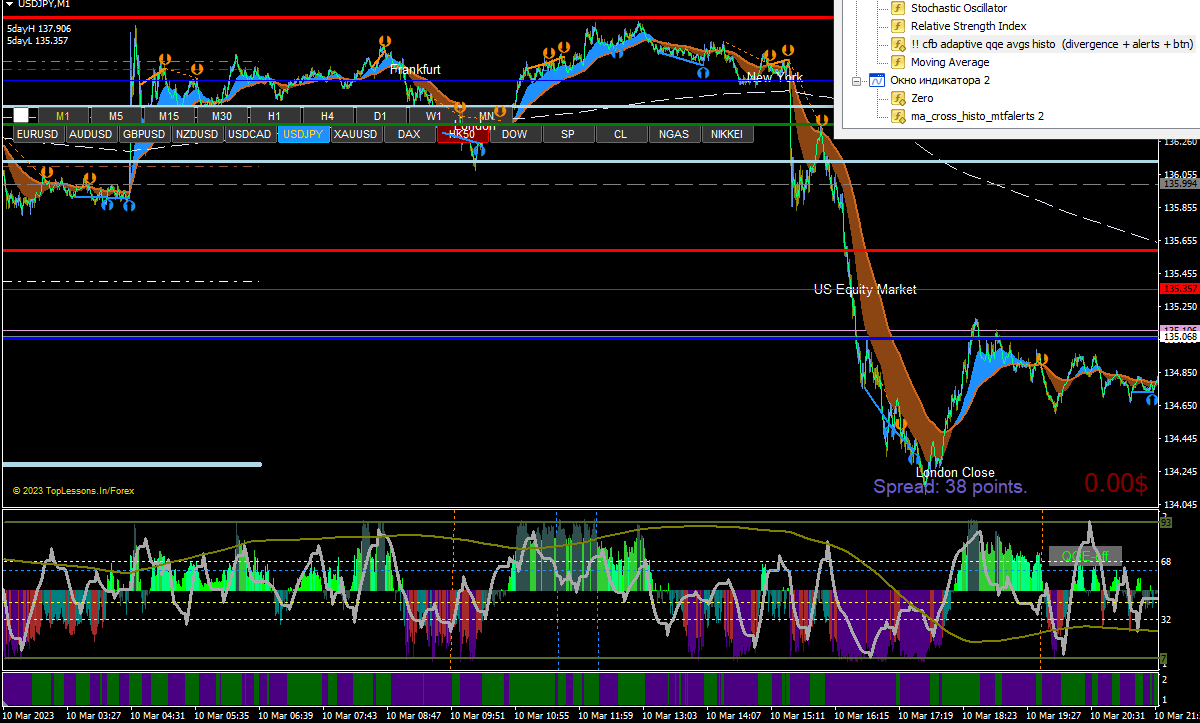
Task: Click the Moving Average indicator icon
Action: click(898, 62)
